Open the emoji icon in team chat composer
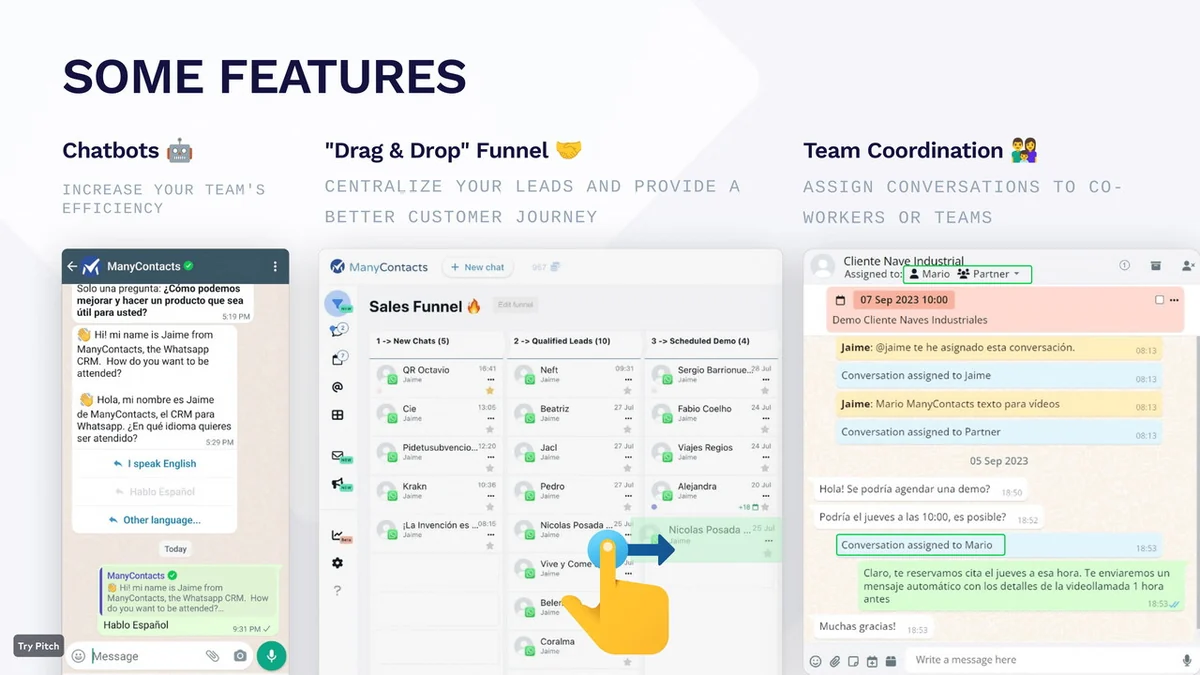 [x=815, y=661]
